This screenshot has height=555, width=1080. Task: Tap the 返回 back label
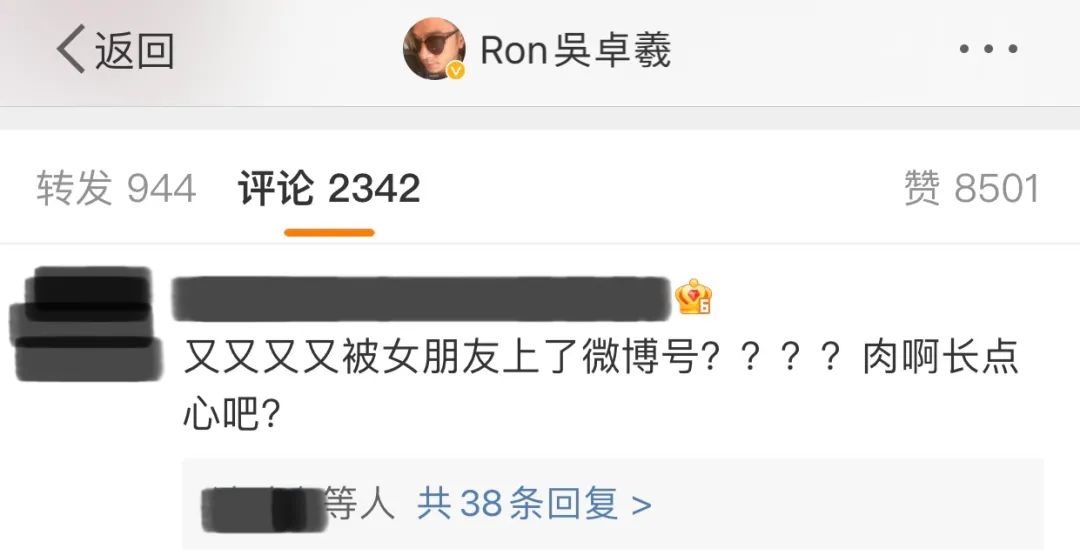pos(135,50)
